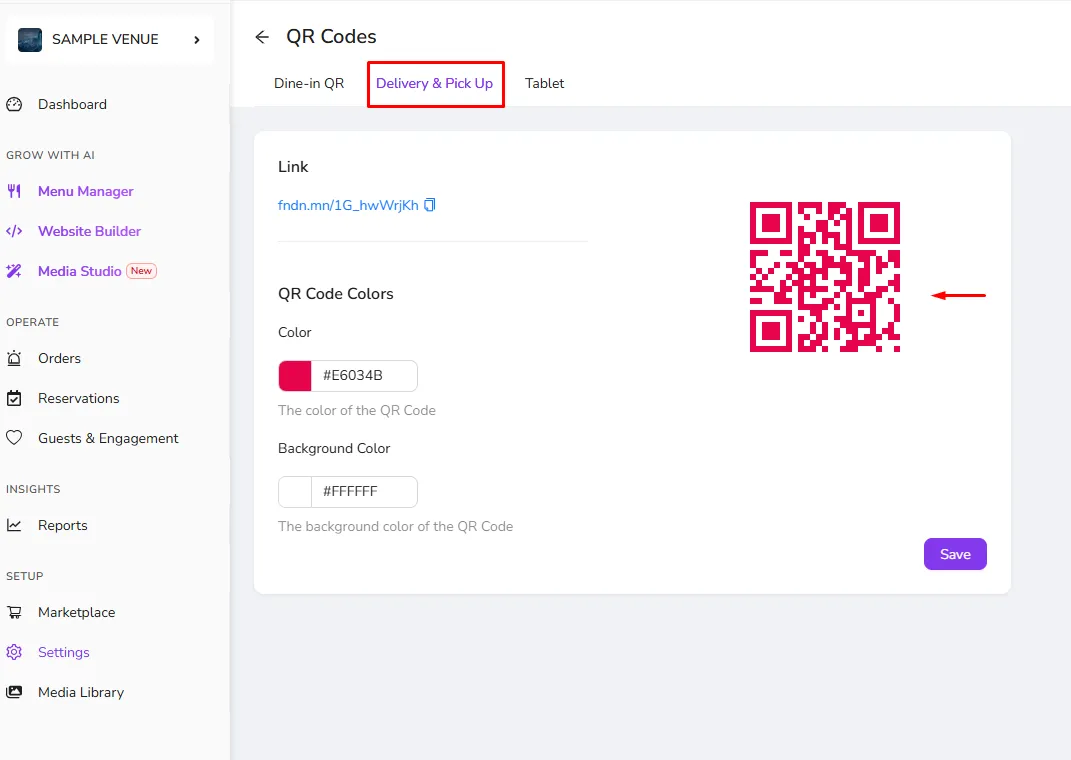The image size is (1071, 760).
Task: Click the Media Studio magic wand icon
Action: 14,271
